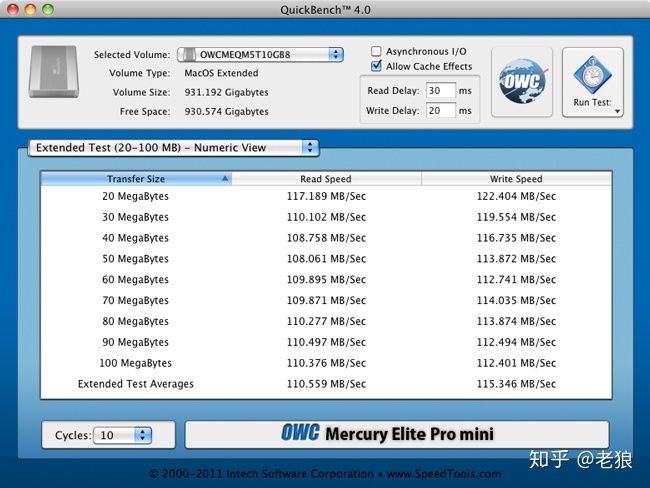650x488 pixels.
Task: Uncheck Allow Cache Effects
Action: (376, 66)
